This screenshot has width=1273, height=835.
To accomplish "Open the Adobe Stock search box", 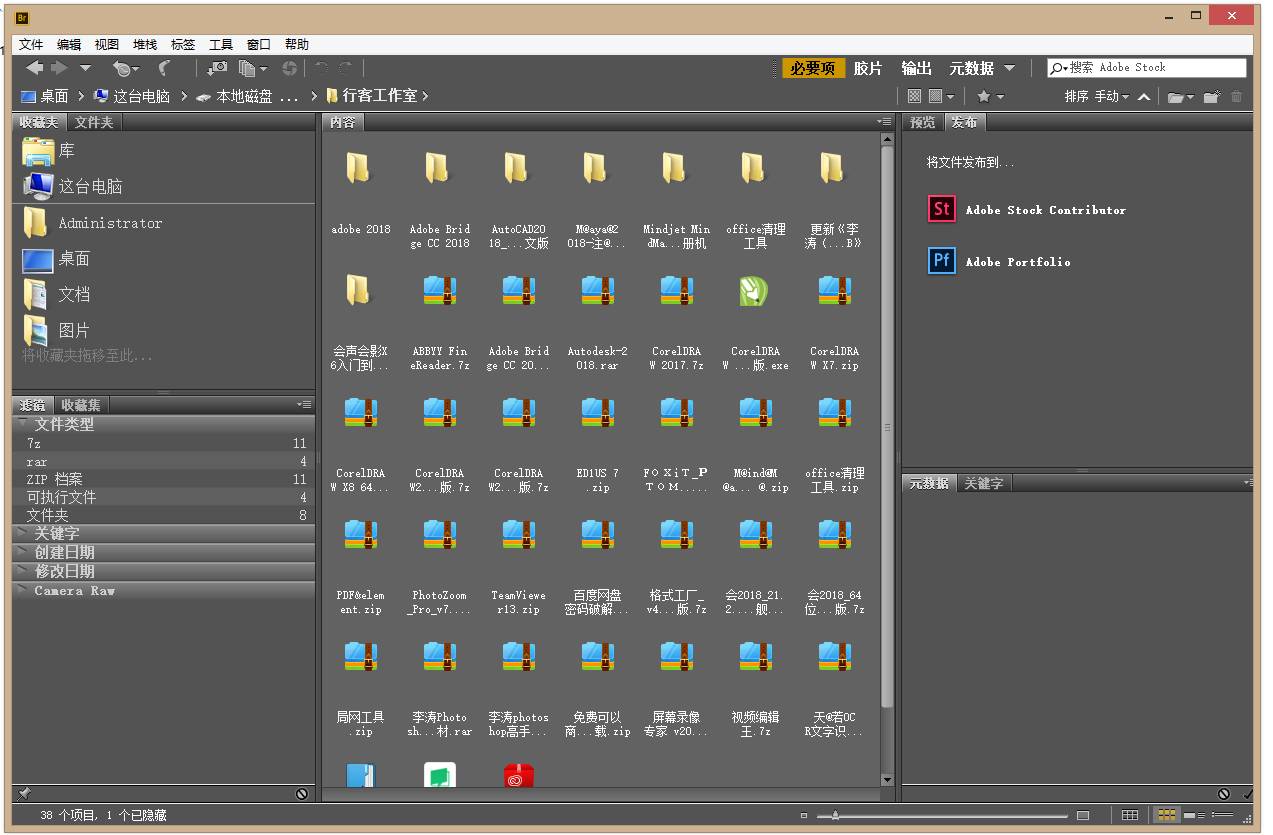I will coord(1146,67).
